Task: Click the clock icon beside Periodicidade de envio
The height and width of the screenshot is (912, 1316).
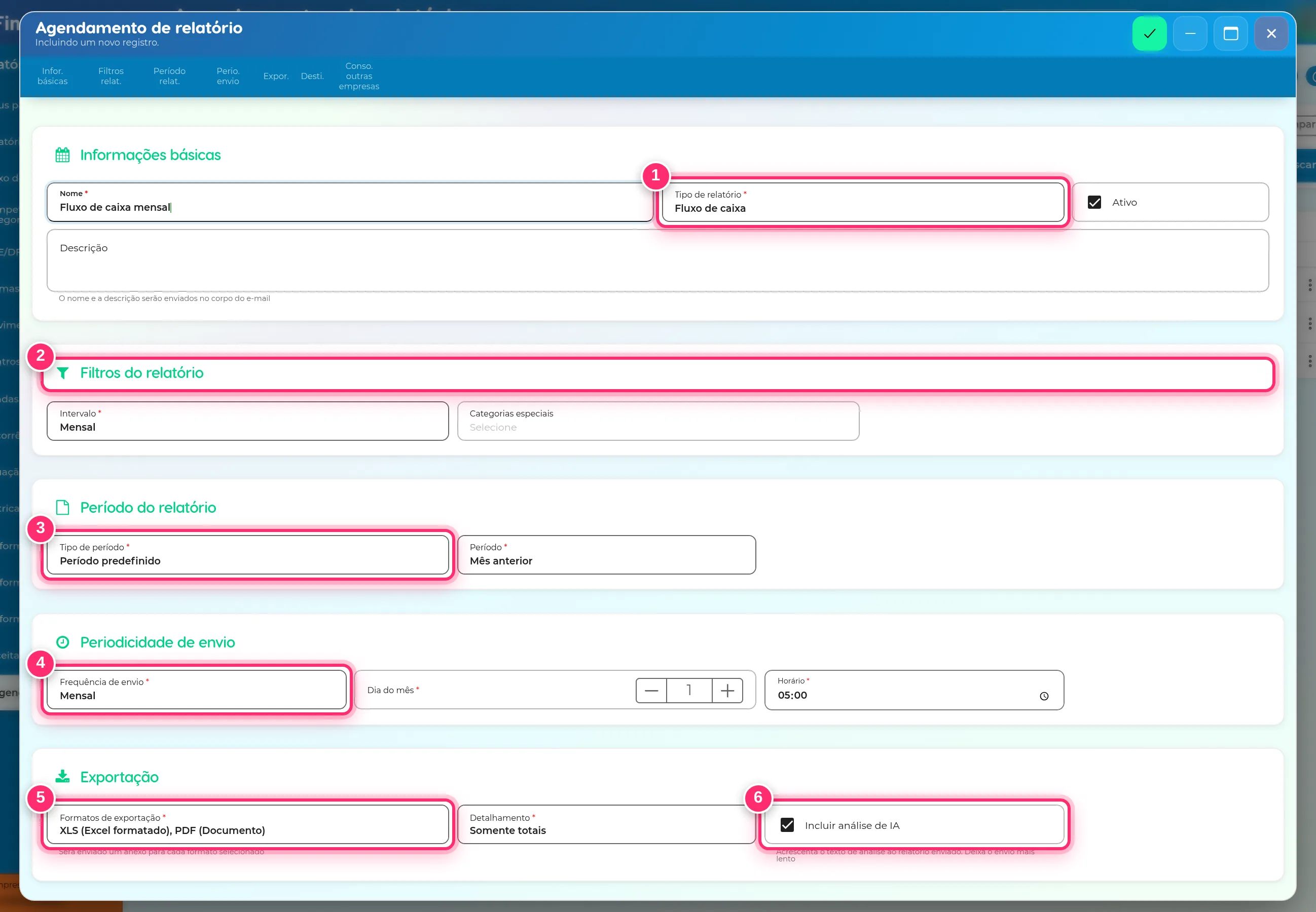Action: pyautogui.click(x=63, y=642)
